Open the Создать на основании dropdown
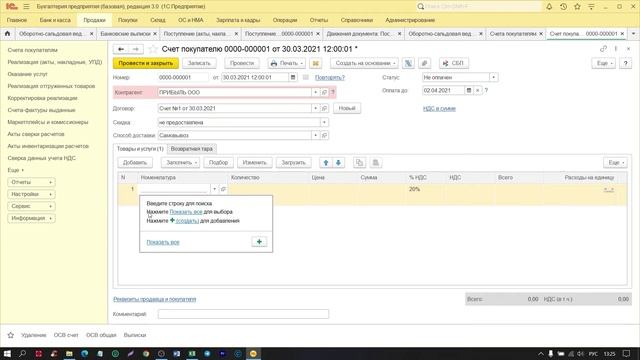Image resolution: width=640 pixels, height=360 pixels. click(x=364, y=63)
